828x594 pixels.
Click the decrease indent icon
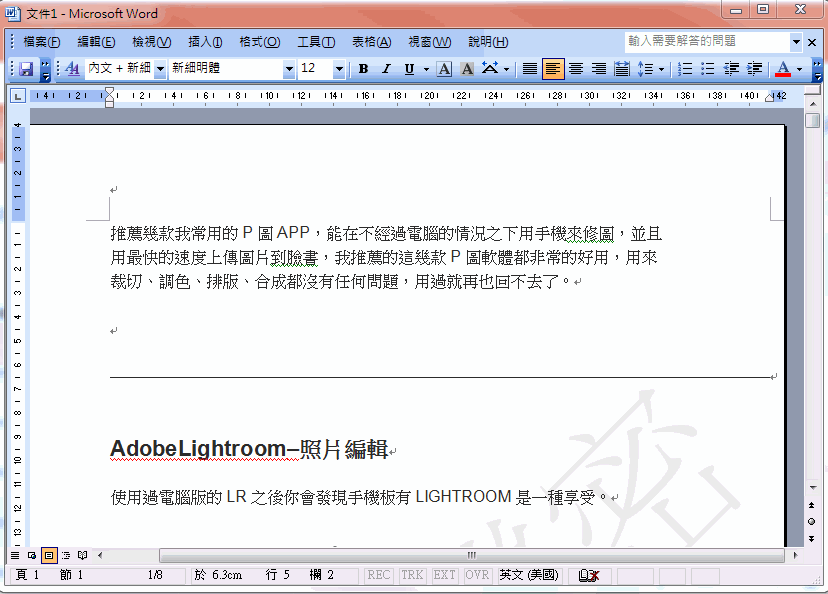(731, 69)
